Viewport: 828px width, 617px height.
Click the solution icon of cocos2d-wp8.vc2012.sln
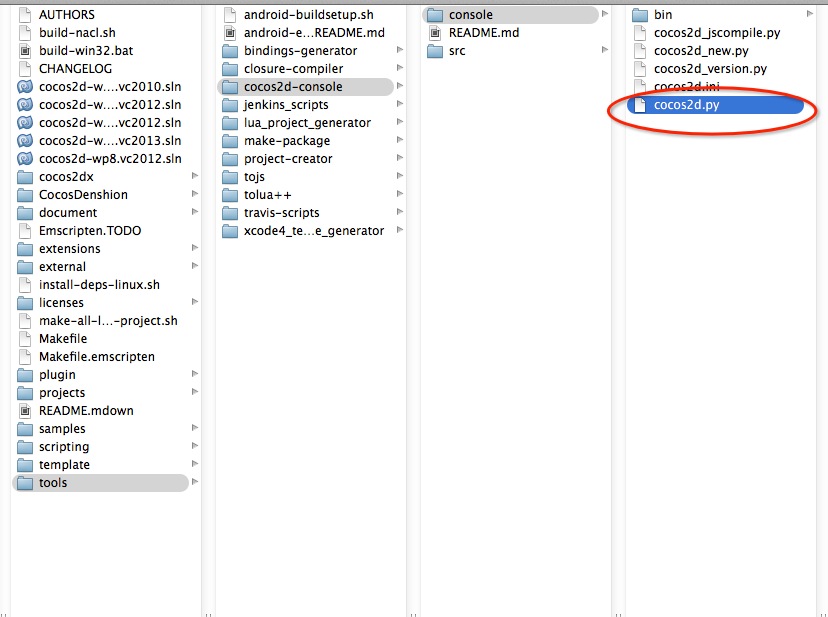[x=25, y=158]
